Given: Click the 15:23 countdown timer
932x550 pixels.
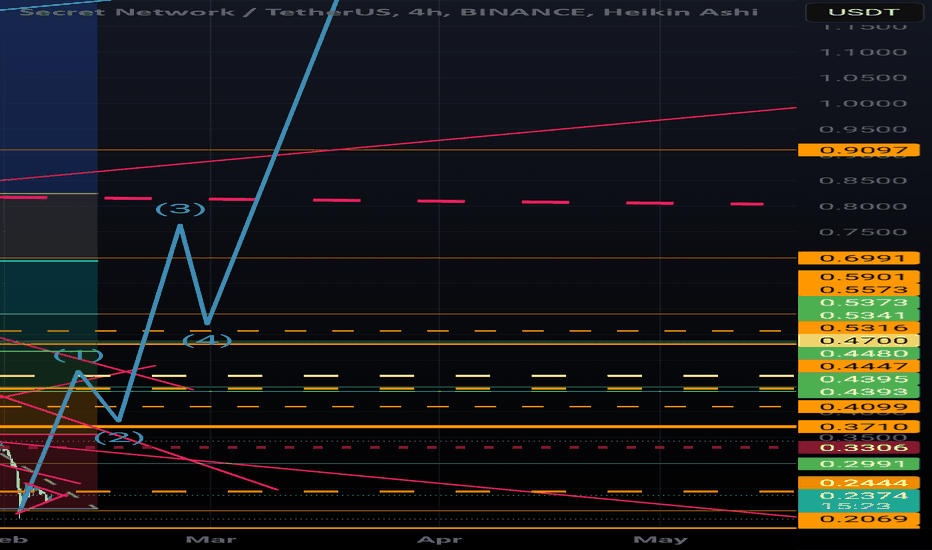Looking at the screenshot, I should click(x=856, y=506).
